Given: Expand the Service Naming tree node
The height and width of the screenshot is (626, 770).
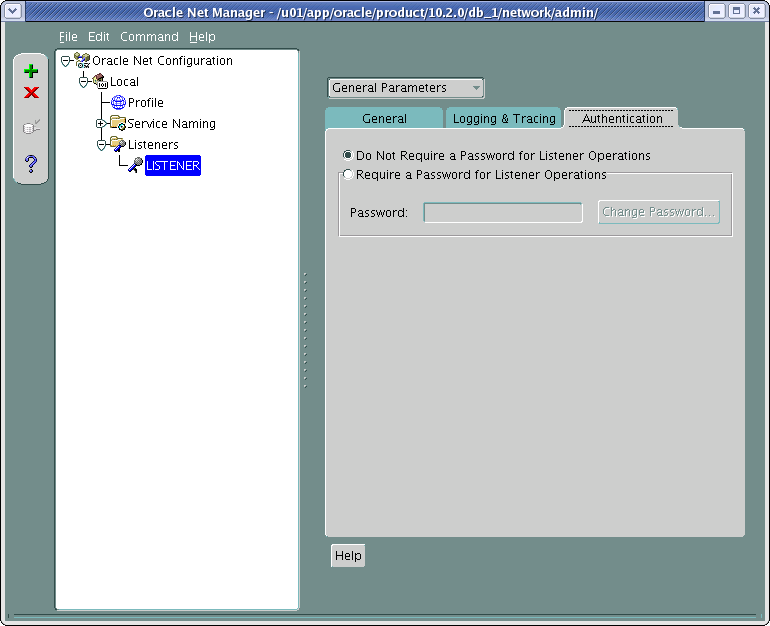Looking at the screenshot, I should tap(101, 124).
